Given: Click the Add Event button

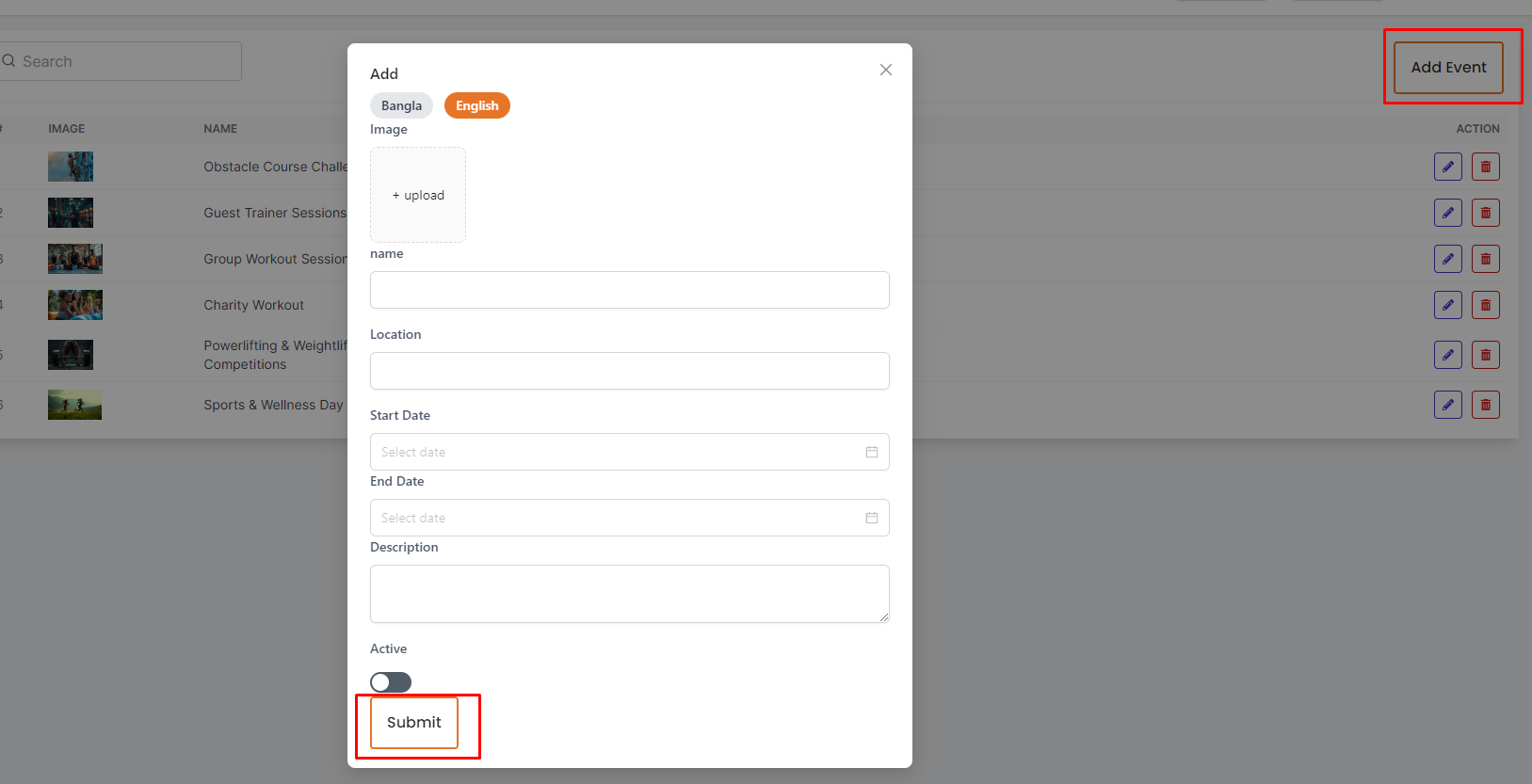Looking at the screenshot, I should 1447,67.
